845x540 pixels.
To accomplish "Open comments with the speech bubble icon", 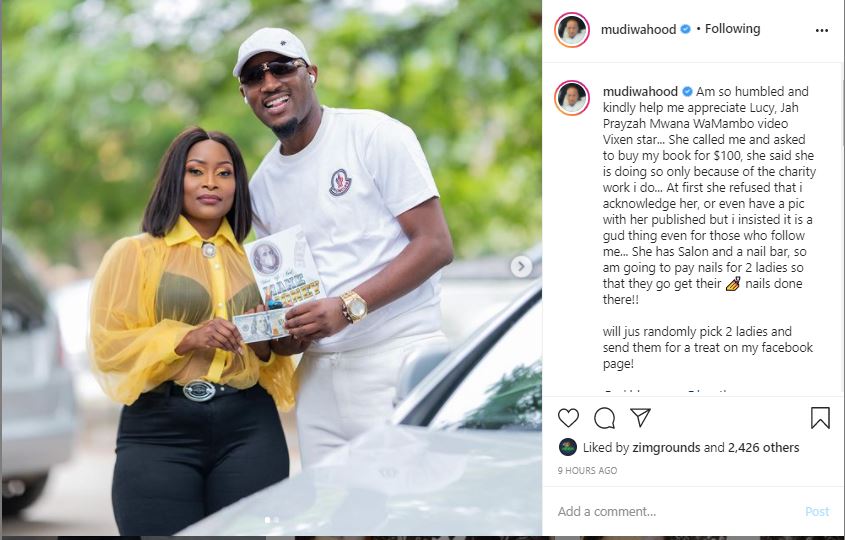I will pyautogui.click(x=604, y=418).
